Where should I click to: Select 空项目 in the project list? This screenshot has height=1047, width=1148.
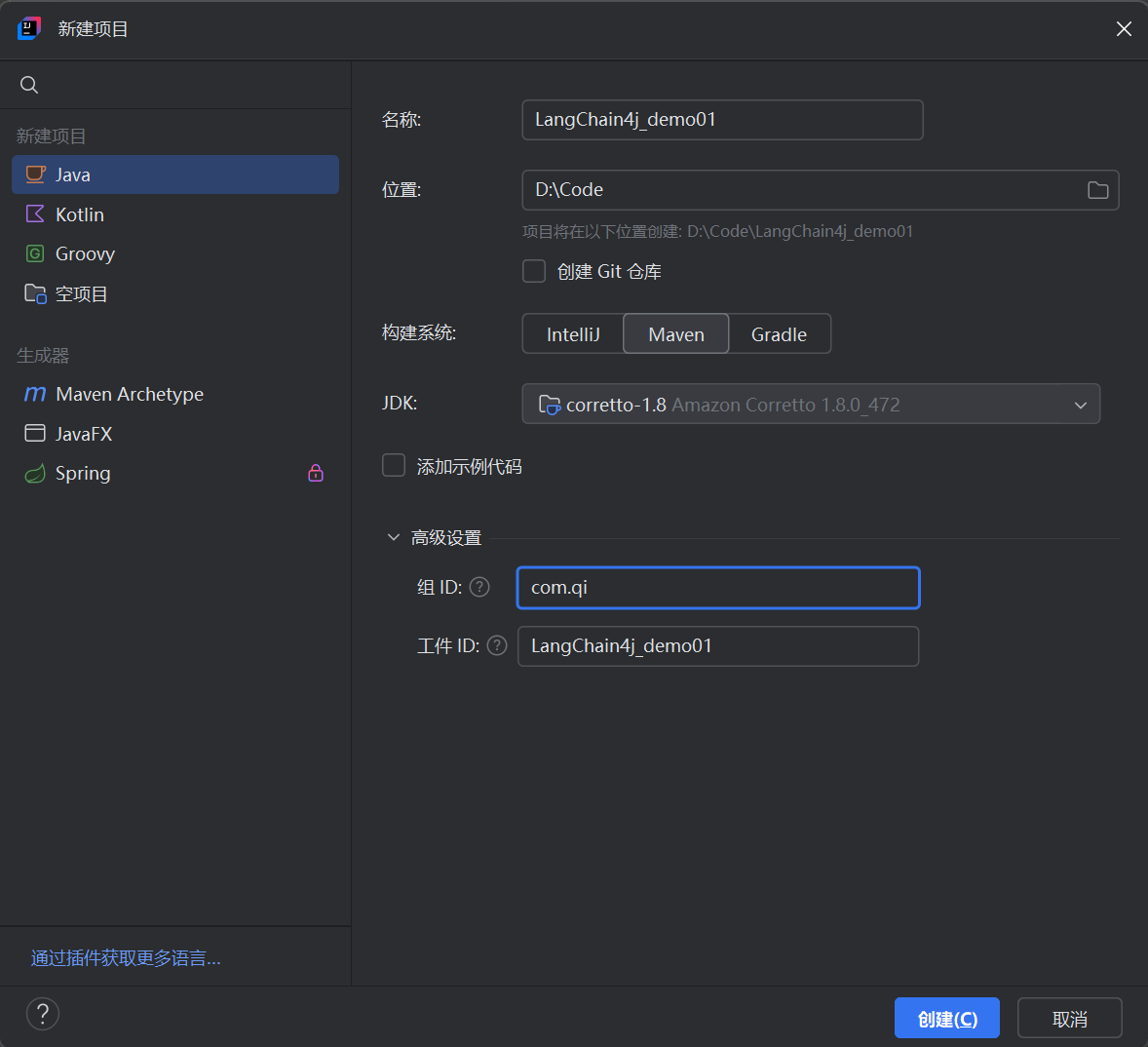175,293
